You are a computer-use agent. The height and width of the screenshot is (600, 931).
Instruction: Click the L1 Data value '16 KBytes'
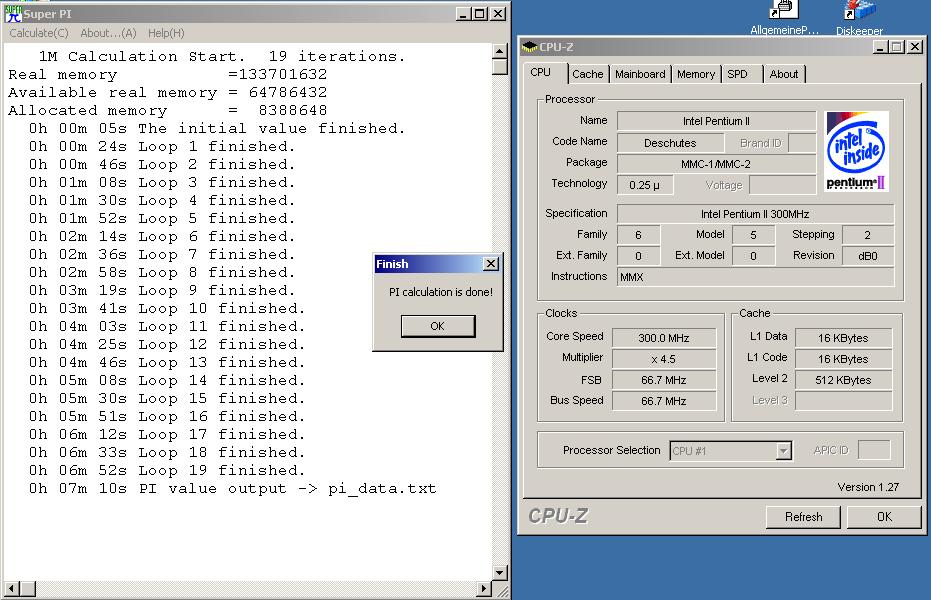click(843, 338)
